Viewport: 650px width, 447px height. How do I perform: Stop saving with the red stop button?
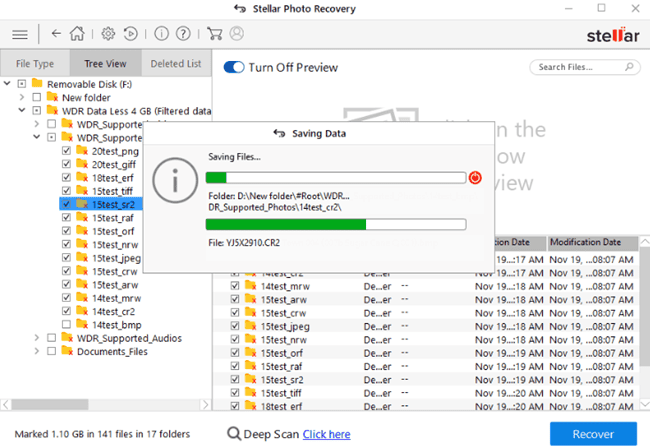(475, 177)
